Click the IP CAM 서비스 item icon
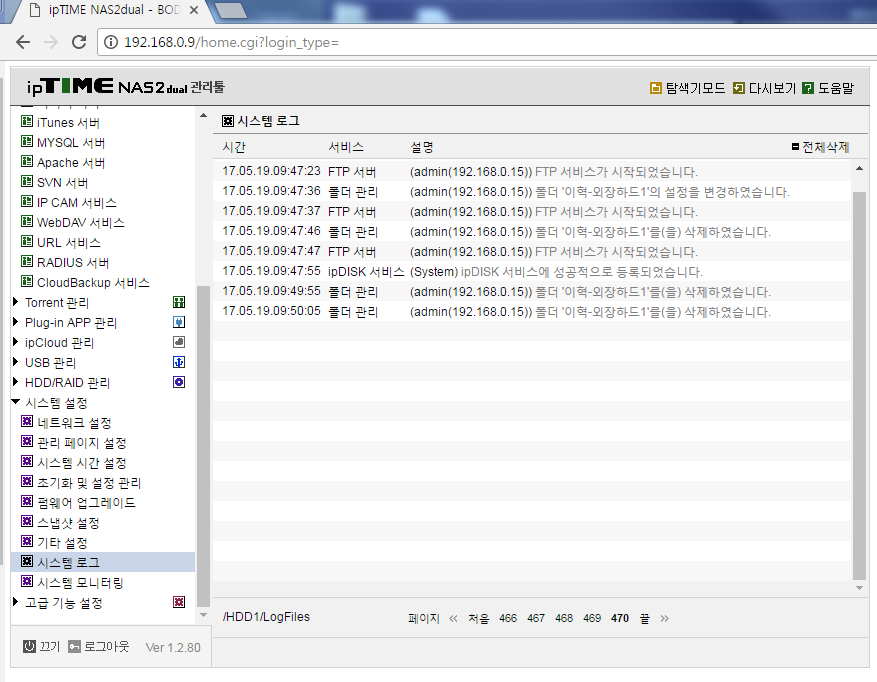The image size is (877, 682). [x=27, y=201]
